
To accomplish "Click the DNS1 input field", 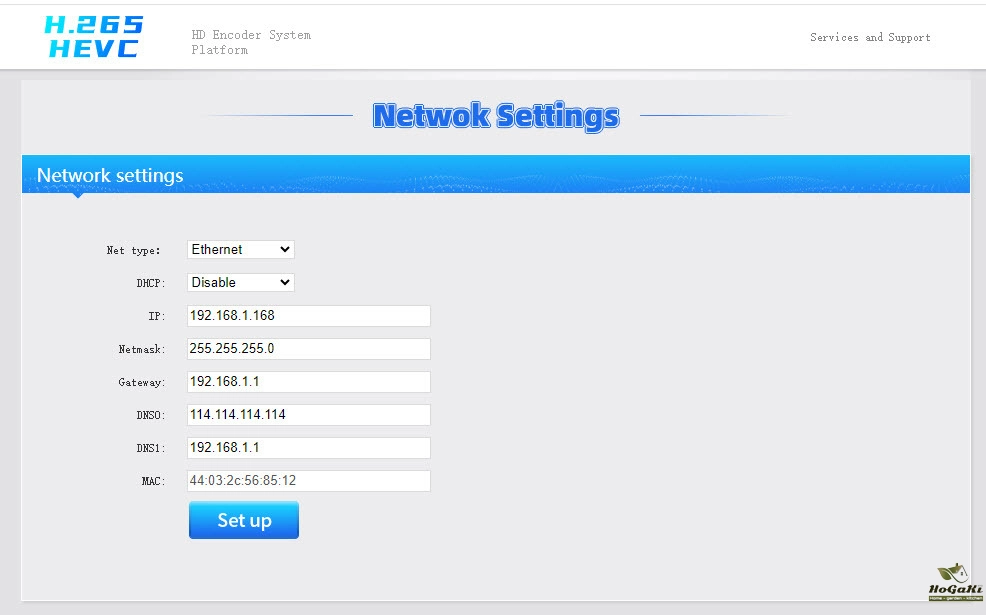I will click(309, 447).
